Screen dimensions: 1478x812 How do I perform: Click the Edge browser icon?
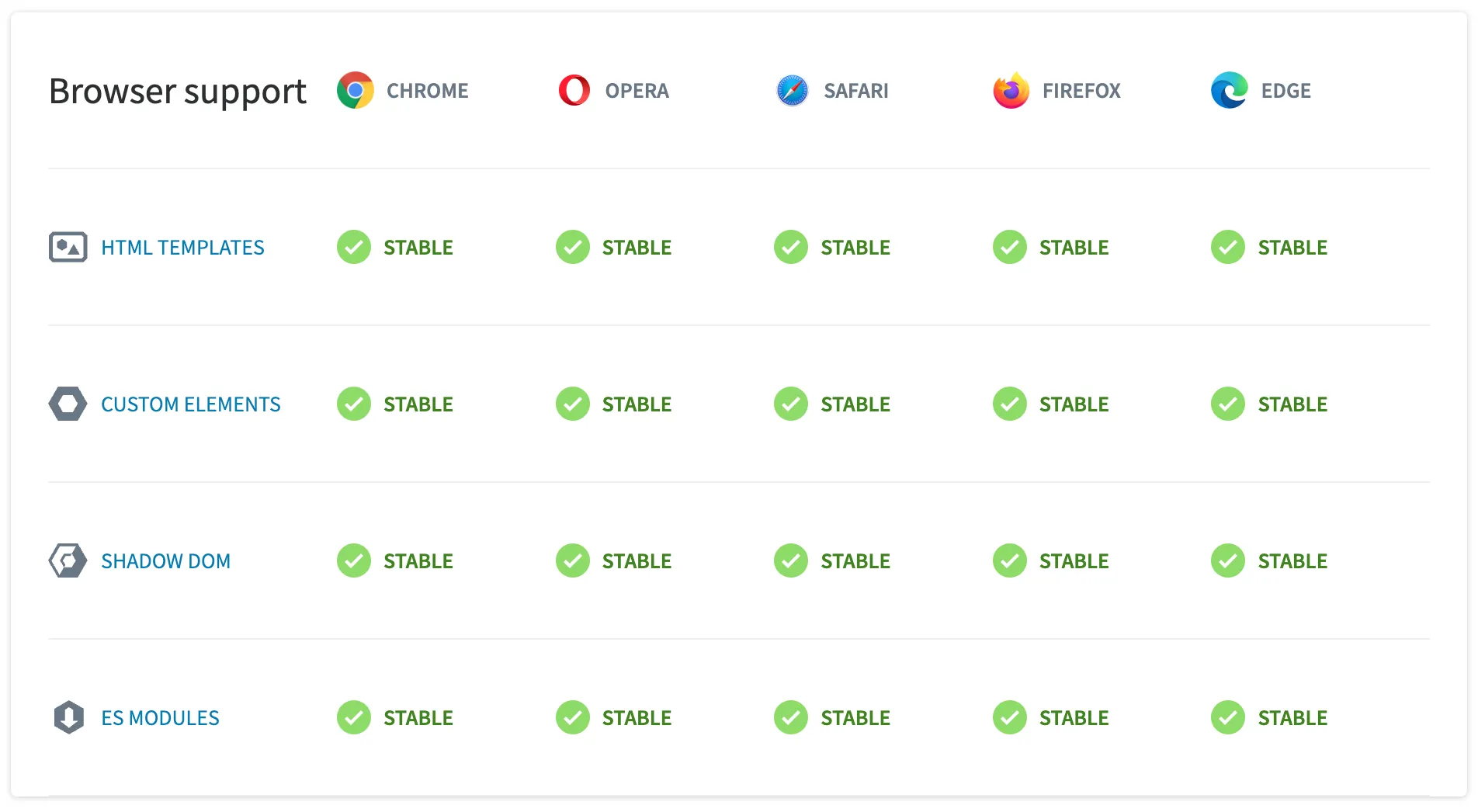coord(1228,90)
